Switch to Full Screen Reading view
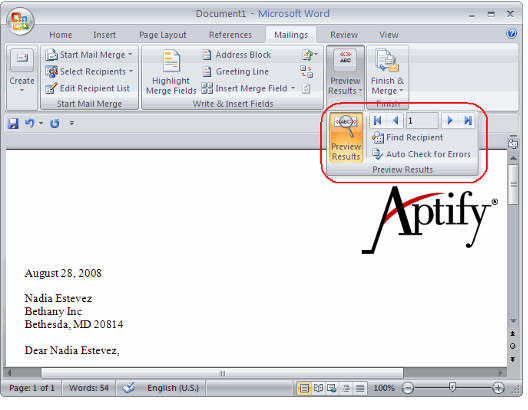Viewport: 528px width, 410px height. click(318, 388)
